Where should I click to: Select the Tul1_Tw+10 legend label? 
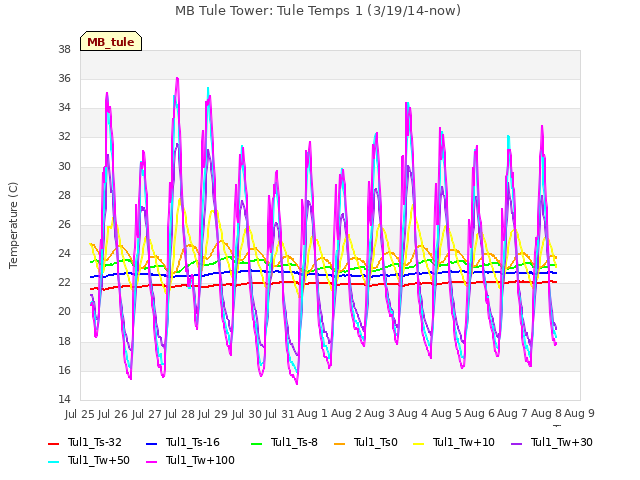click(x=464, y=442)
